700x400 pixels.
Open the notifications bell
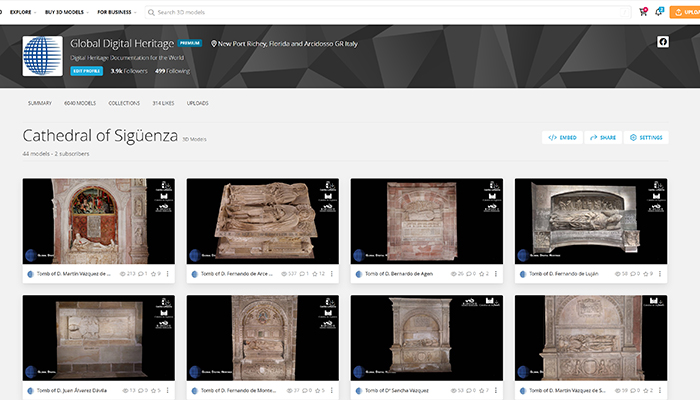point(659,12)
